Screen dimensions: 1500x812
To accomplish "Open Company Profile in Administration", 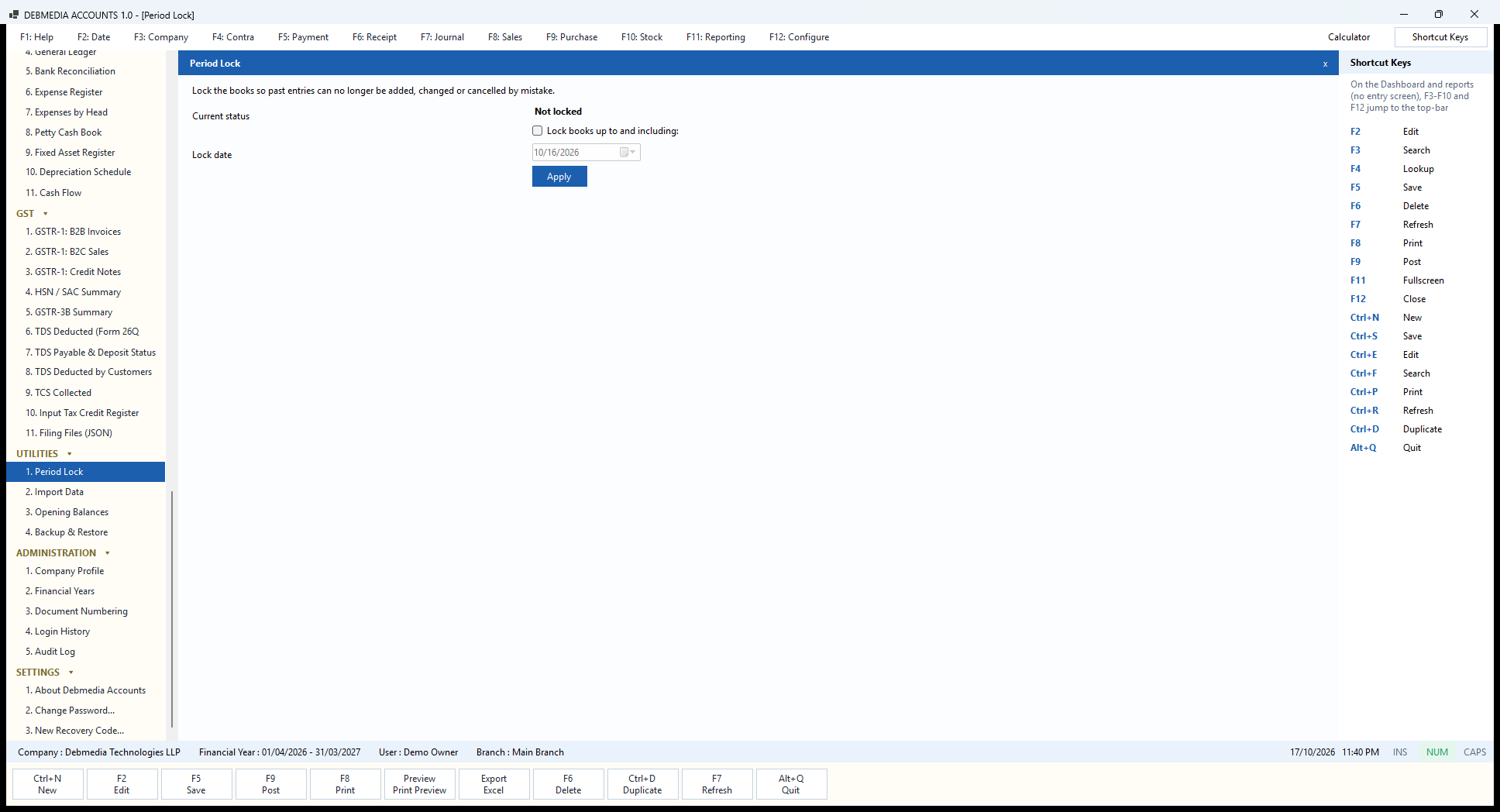I will click(x=85, y=571).
